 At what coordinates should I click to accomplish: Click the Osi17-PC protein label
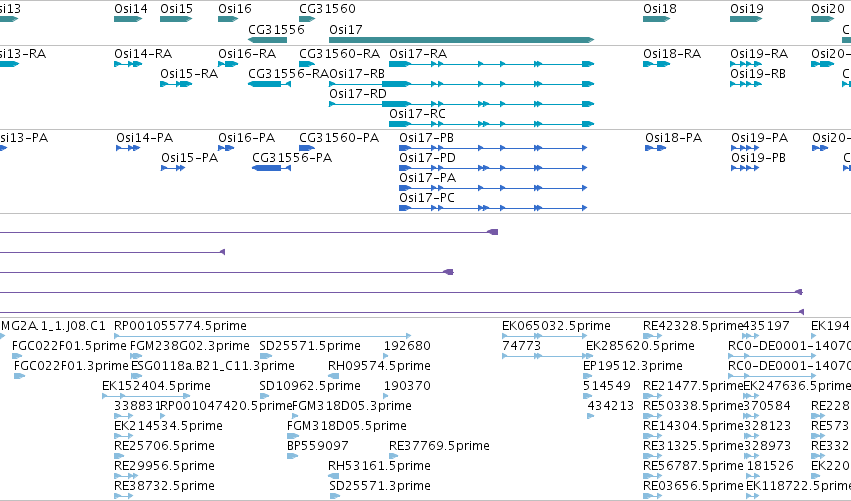427,198
